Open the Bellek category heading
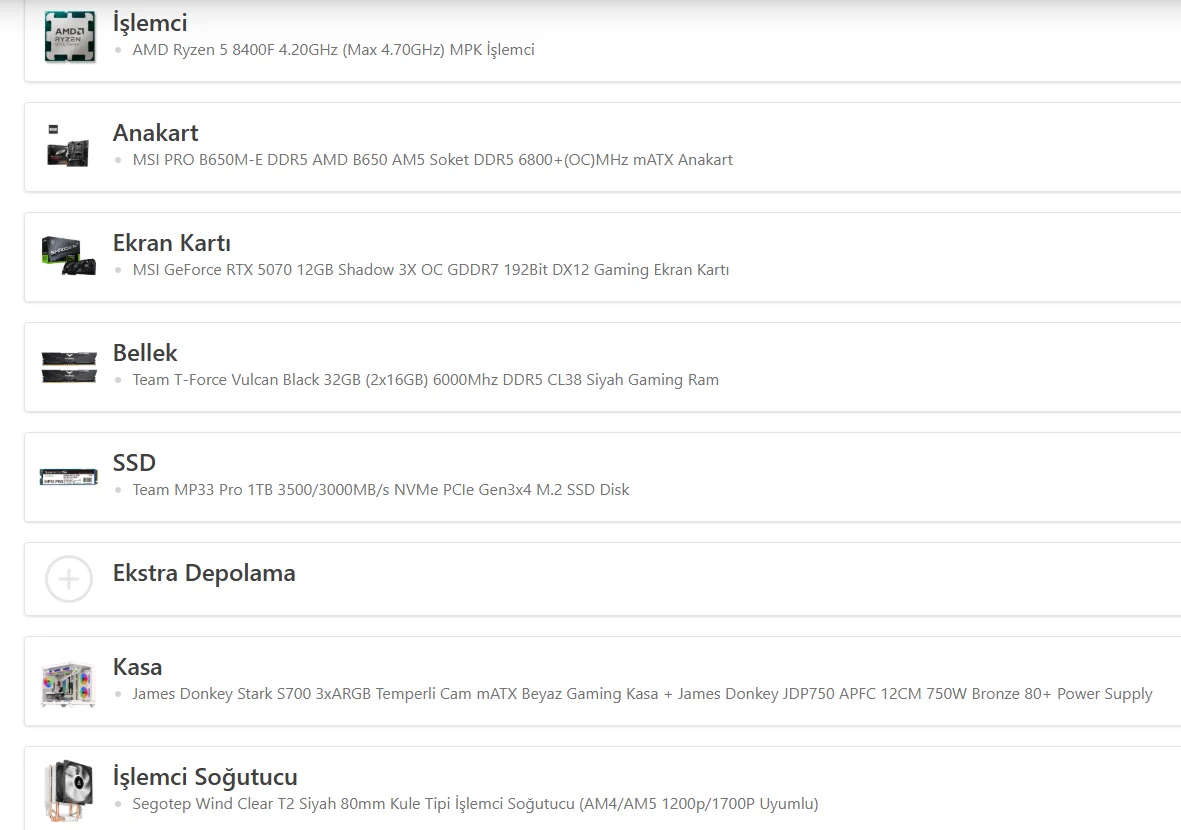The height and width of the screenshot is (830, 1181). tap(145, 352)
